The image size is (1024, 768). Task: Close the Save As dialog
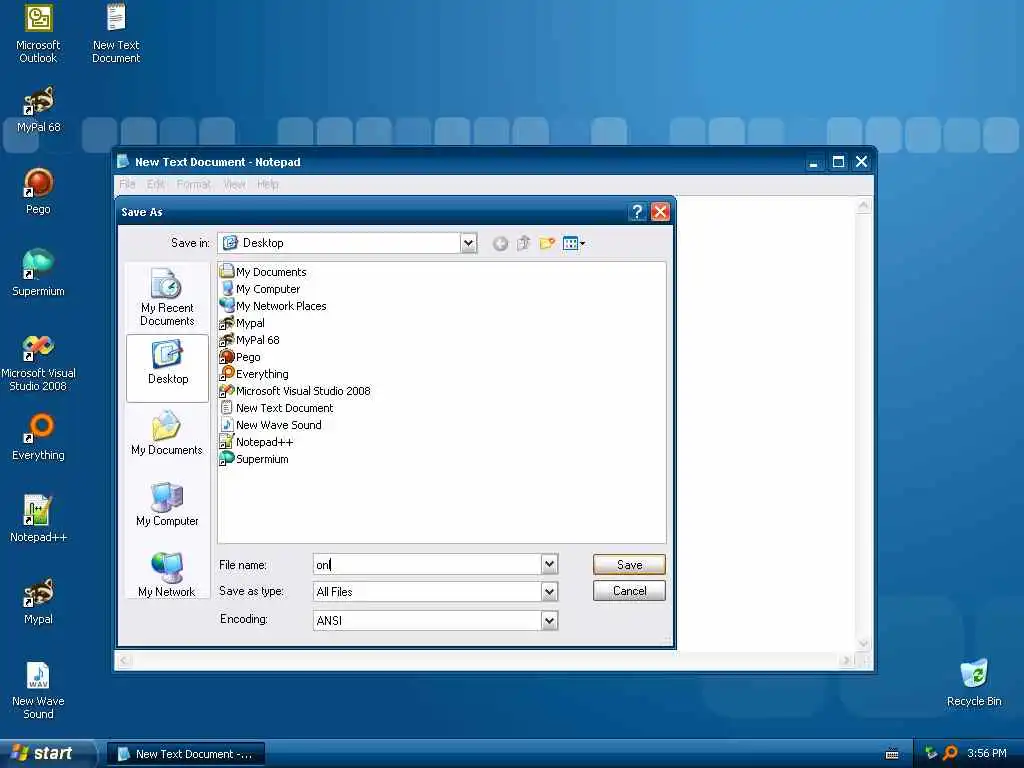(x=660, y=212)
